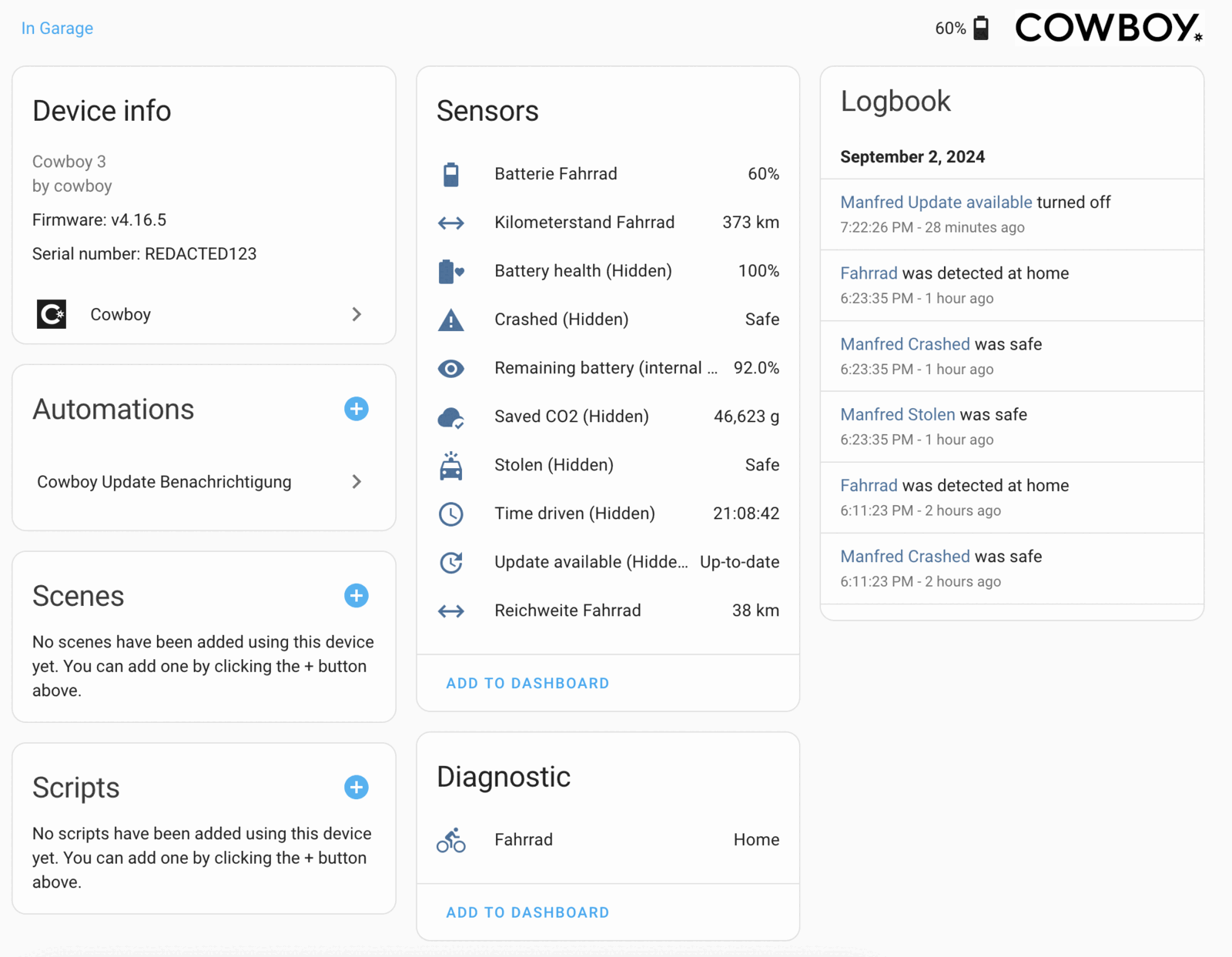Screen dimensions: 1232x957
Task: Click the Time driven clock icon
Action: [x=451, y=514]
